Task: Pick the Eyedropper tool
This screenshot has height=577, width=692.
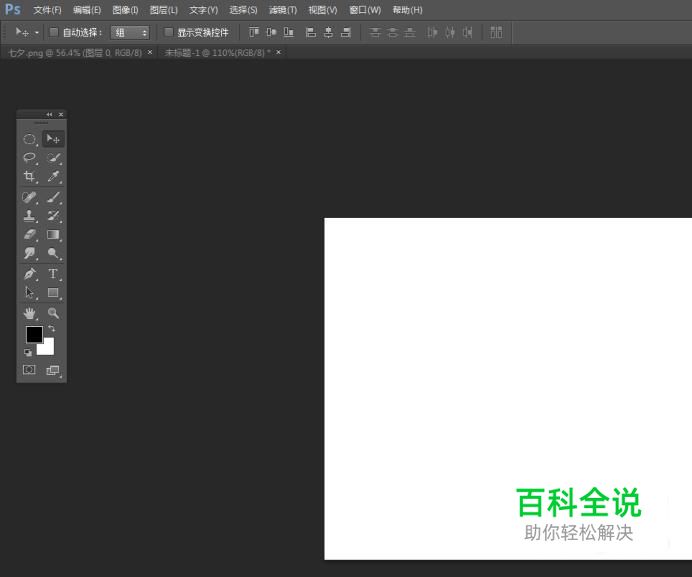Action: pos(53,177)
